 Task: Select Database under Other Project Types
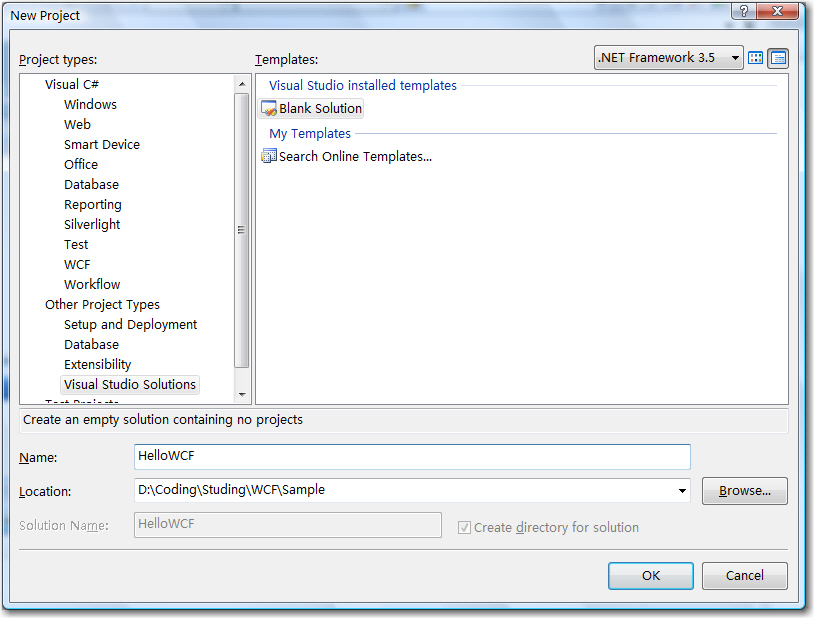tap(91, 344)
